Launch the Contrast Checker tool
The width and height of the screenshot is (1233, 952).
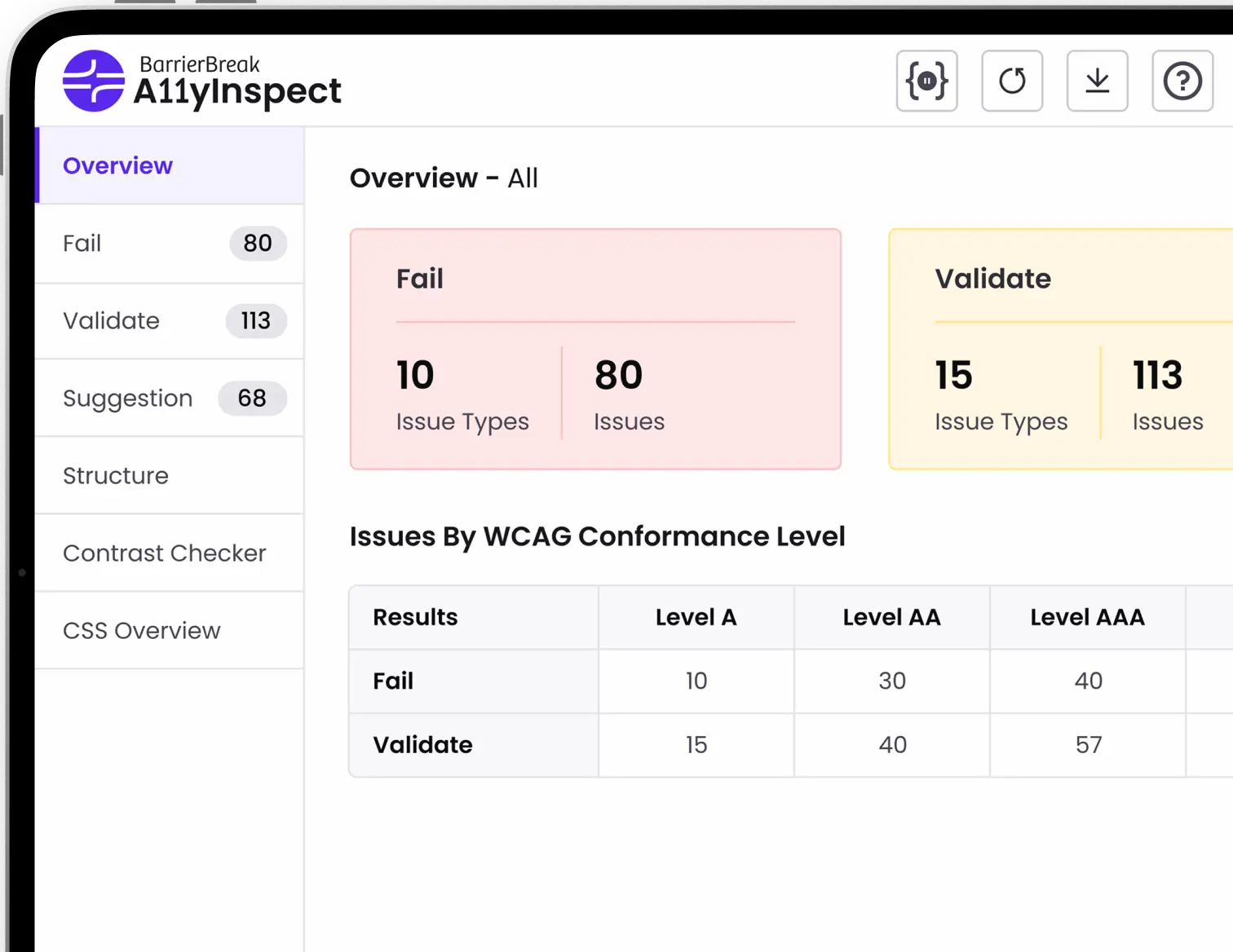coord(164,553)
